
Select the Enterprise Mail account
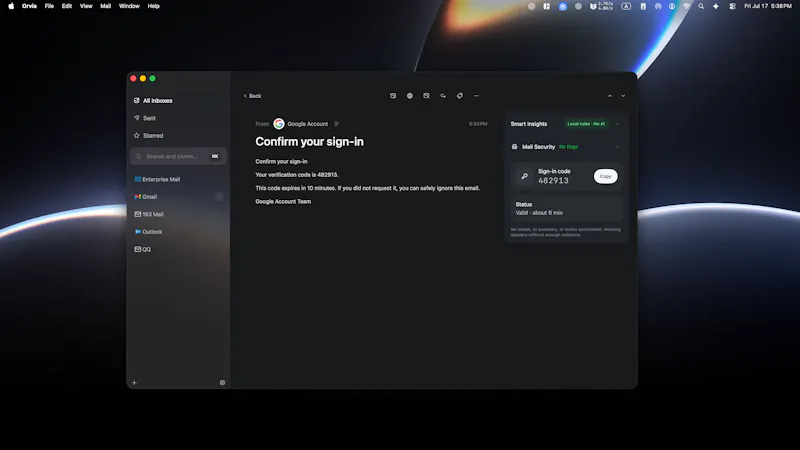(178, 180)
